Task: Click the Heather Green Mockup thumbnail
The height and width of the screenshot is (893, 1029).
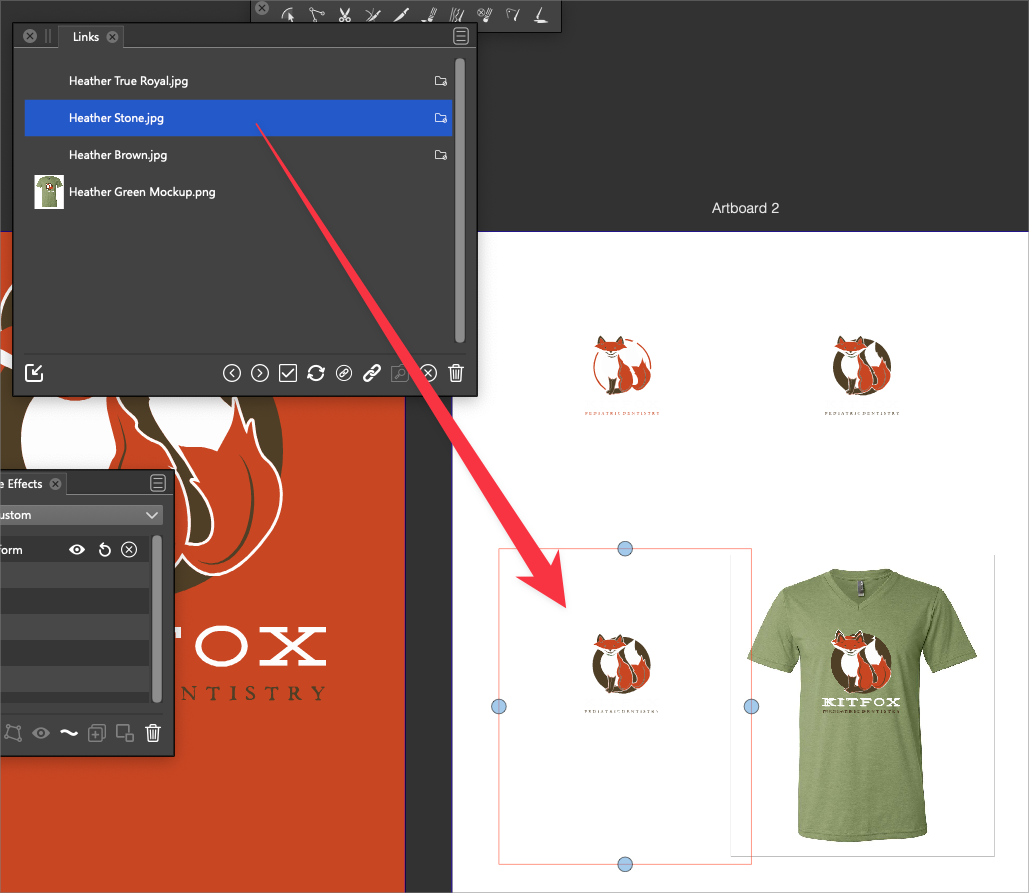Action: [x=49, y=191]
